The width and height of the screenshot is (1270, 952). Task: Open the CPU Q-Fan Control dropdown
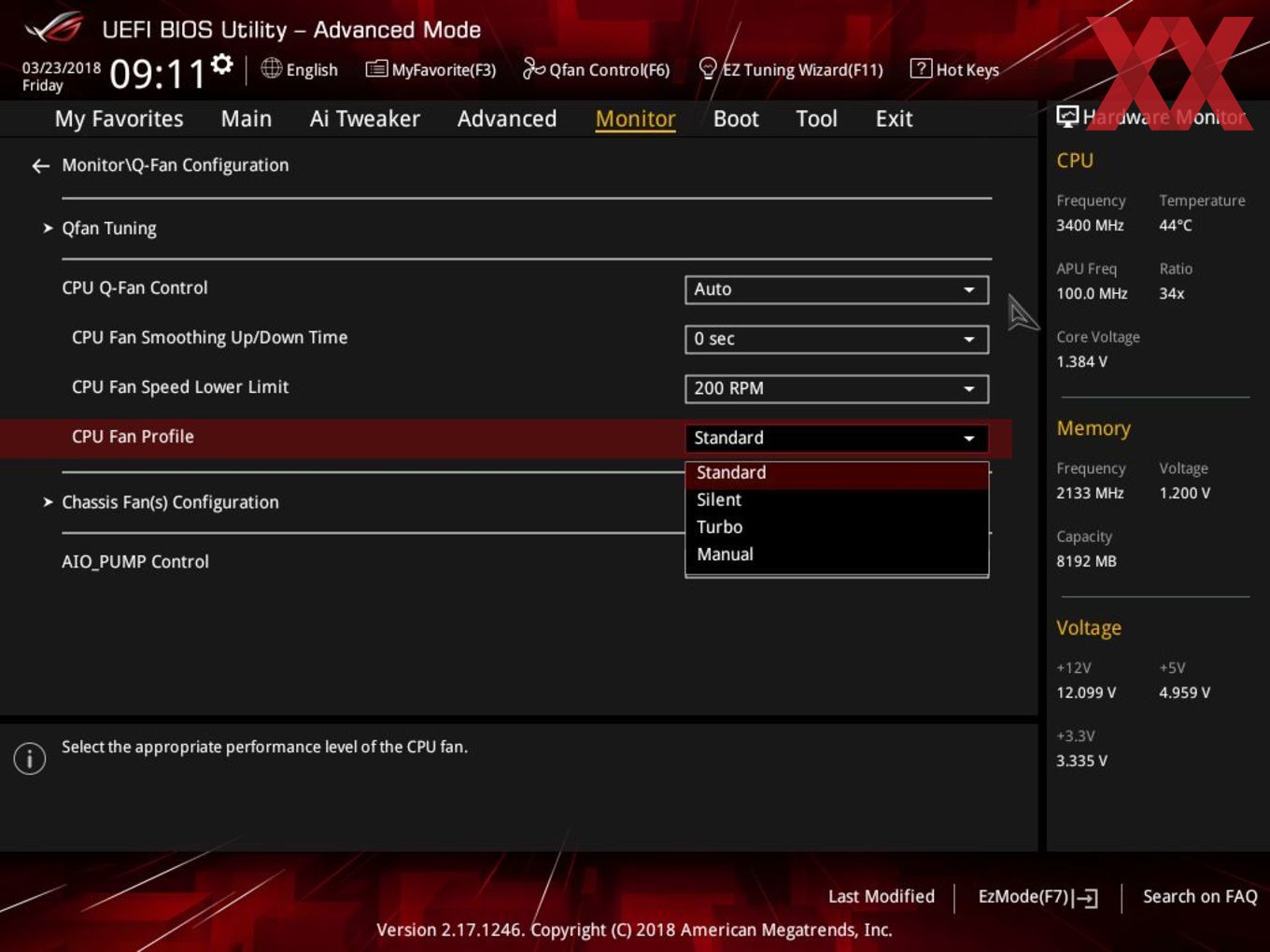point(837,289)
